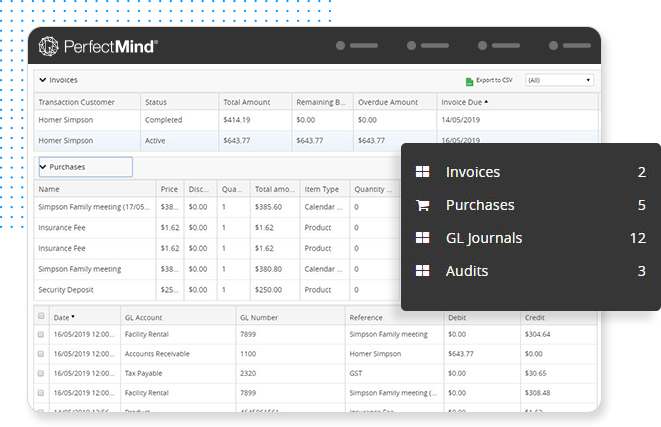Sort by Transaction Customer column header
The height and width of the screenshot is (427, 661).
tap(76, 102)
